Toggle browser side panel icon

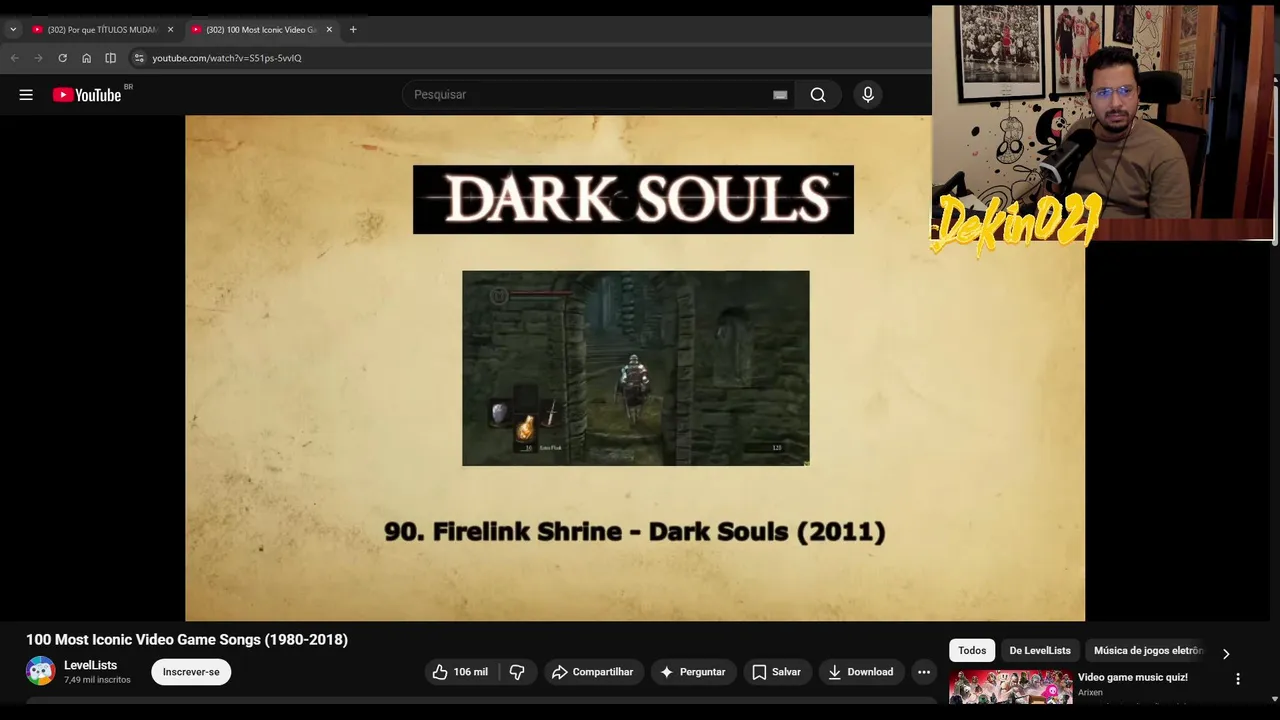tap(110, 58)
